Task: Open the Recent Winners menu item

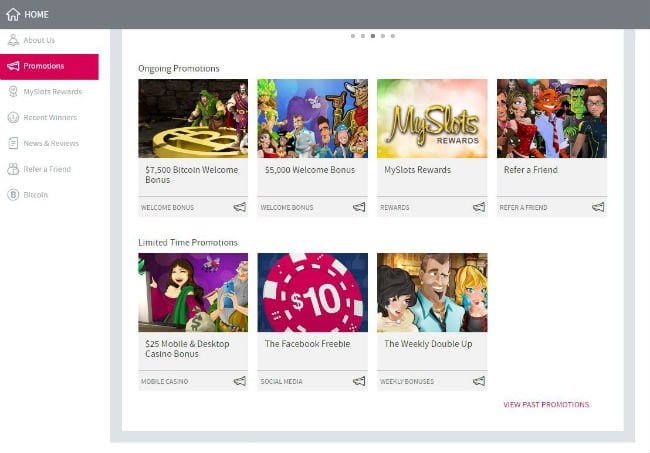Action: pyautogui.click(x=51, y=118)
